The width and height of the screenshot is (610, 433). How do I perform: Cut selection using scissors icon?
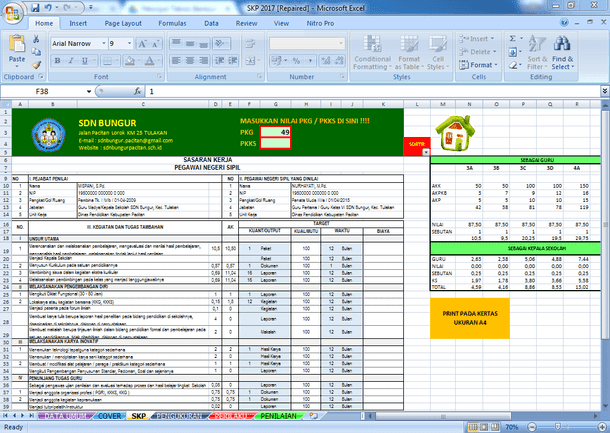coord(36,39)
